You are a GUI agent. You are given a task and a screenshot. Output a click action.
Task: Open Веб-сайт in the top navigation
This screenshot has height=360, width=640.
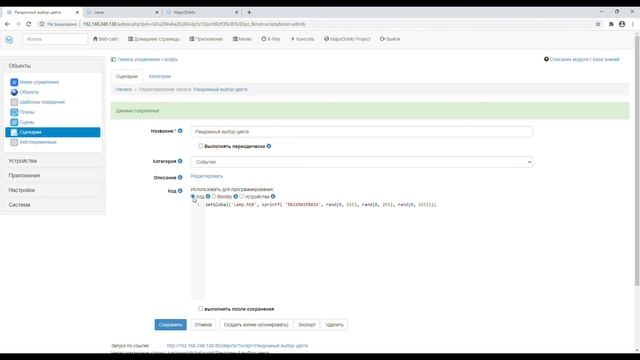point(106,39)
